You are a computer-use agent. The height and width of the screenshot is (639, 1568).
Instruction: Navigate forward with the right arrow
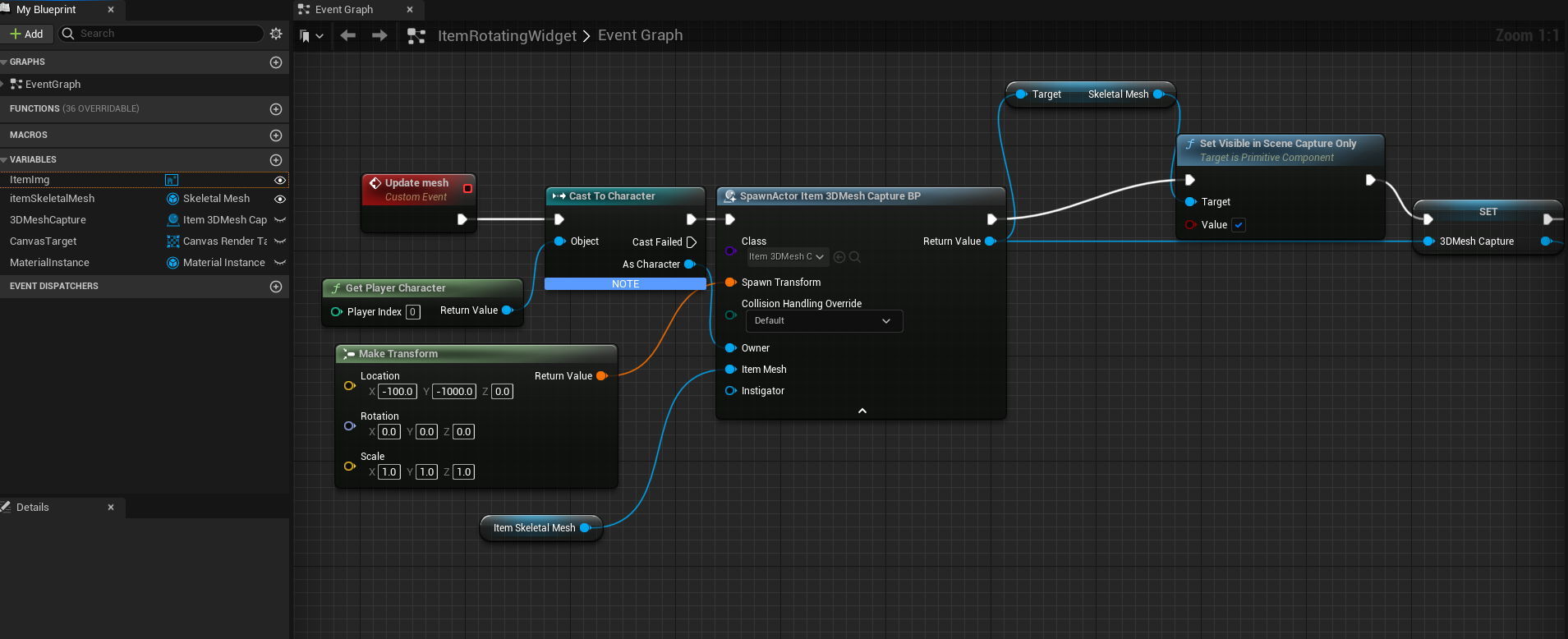[379, 35]
